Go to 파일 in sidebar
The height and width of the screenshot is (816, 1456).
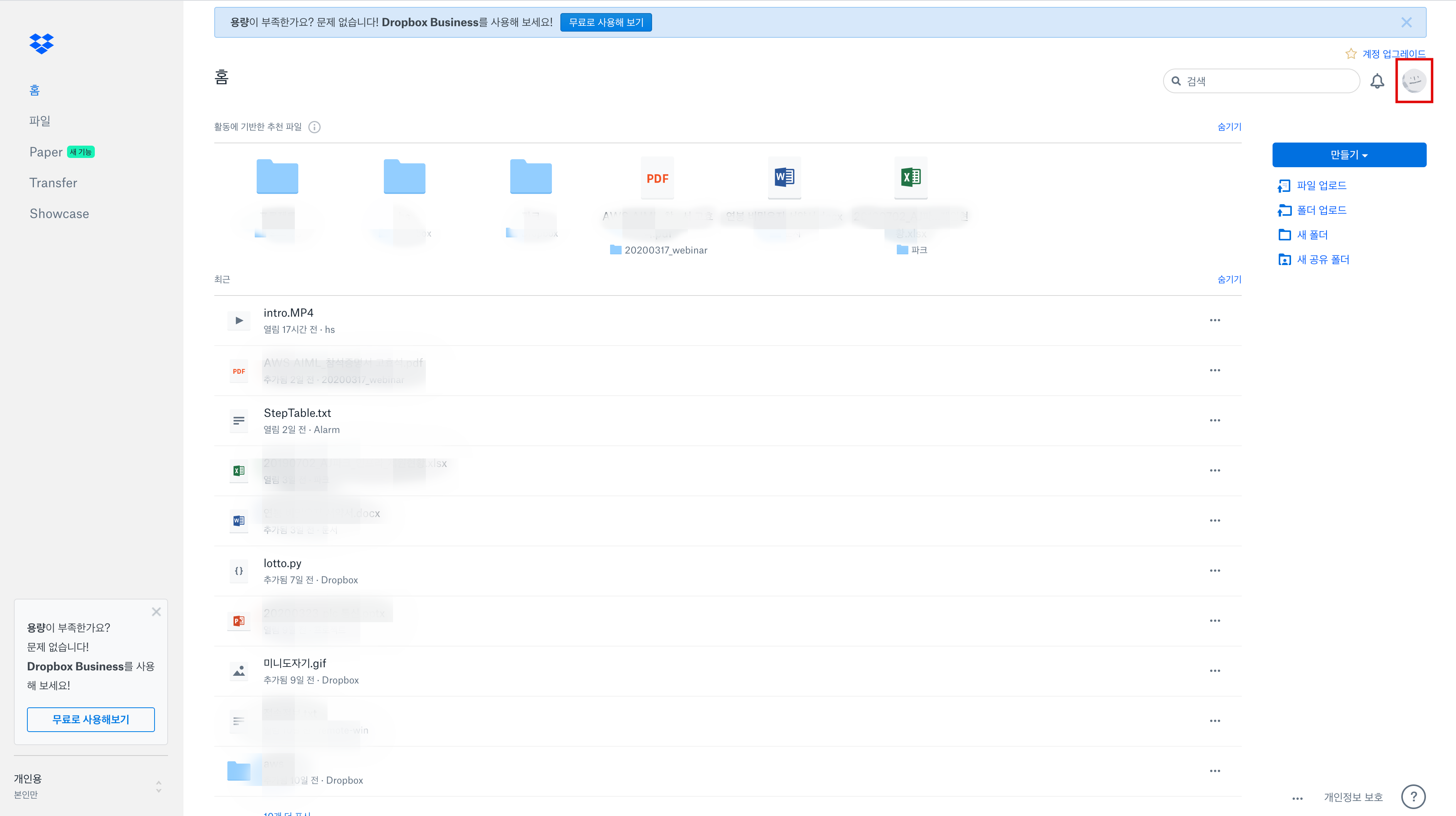[x=40, y=121]
